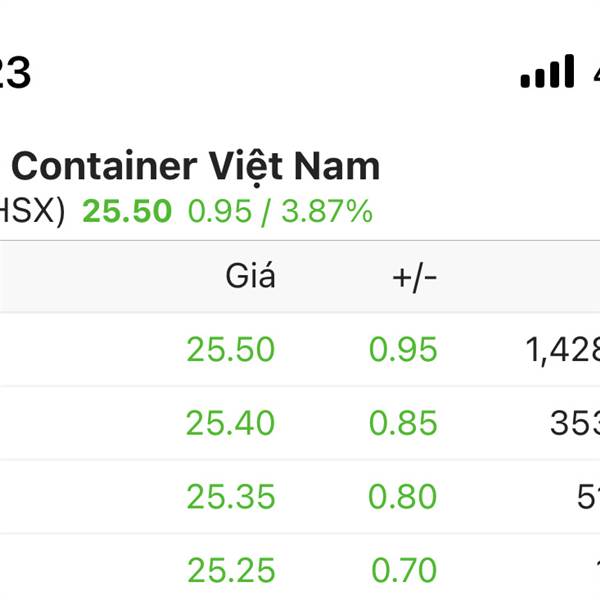Image resolution: width=600 pixels, height=600 pixels.
Task: Select the row with price 25.35
Action: point(300,497)
